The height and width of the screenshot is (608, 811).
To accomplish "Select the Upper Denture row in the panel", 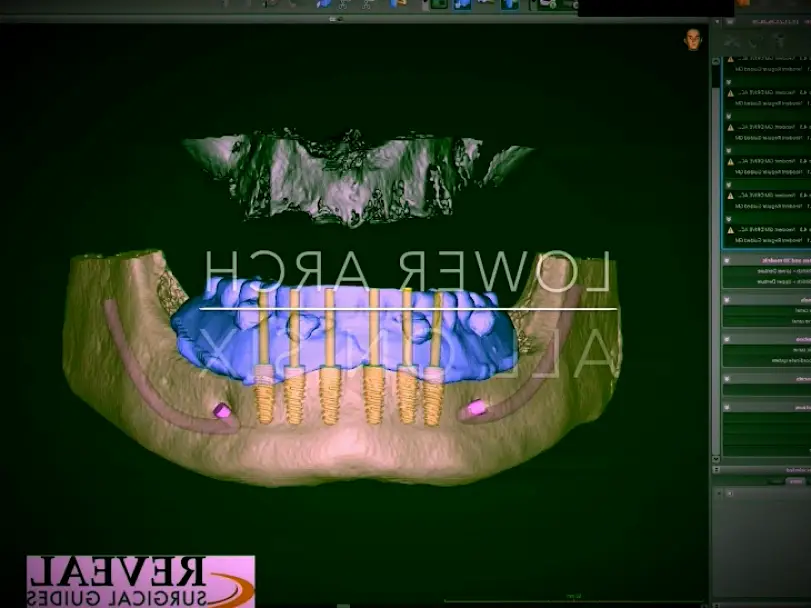I will (767, 282).
